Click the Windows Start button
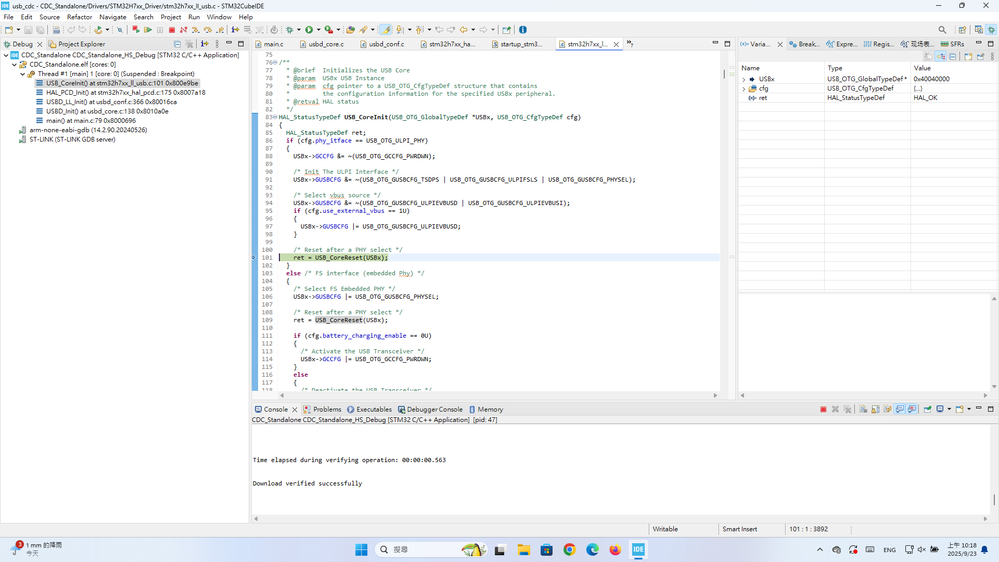Viewport: 999px width, 562px height. coord(361,550)
